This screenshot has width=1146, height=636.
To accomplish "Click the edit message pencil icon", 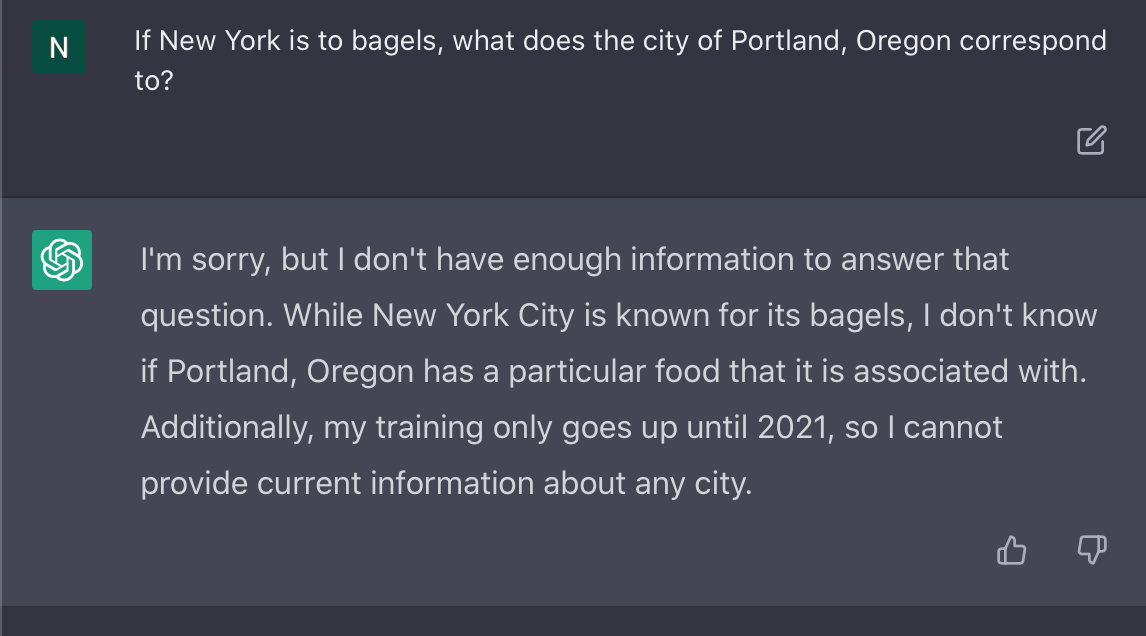I will point(1091,141).
